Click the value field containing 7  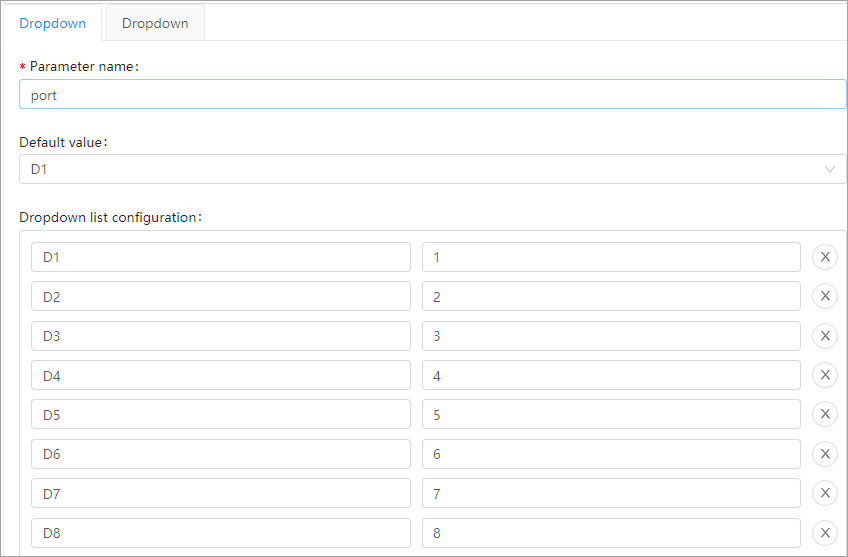(610, 493)
